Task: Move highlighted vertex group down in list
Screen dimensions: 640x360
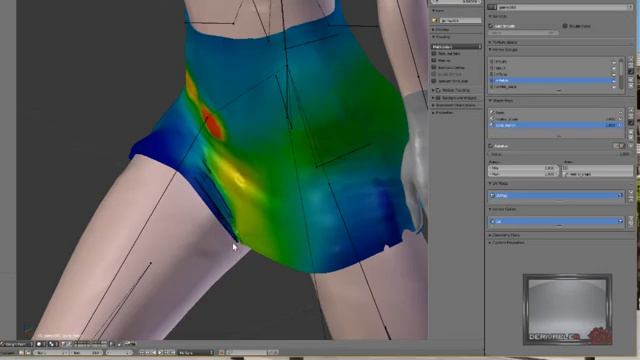Action: (631, 86)
